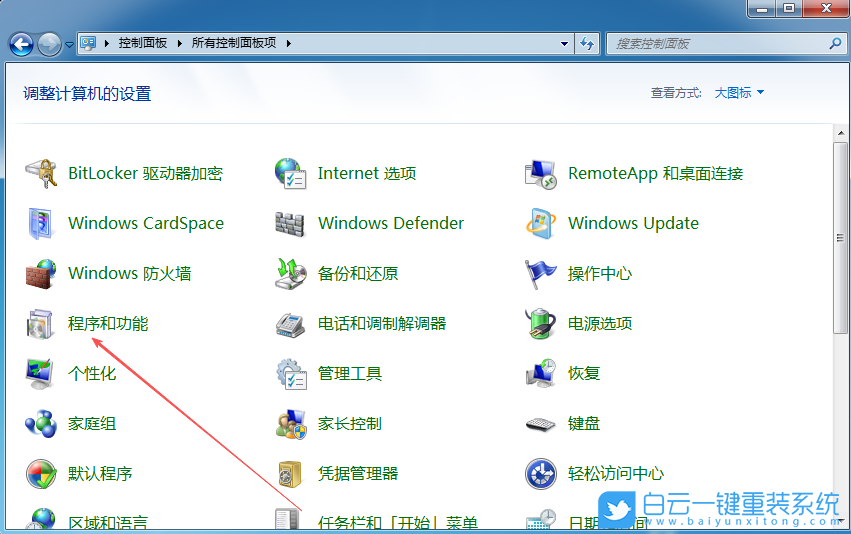Open the 恢复 icon
The height and width of the screenshot is (534, 851).
click(541, 373)
